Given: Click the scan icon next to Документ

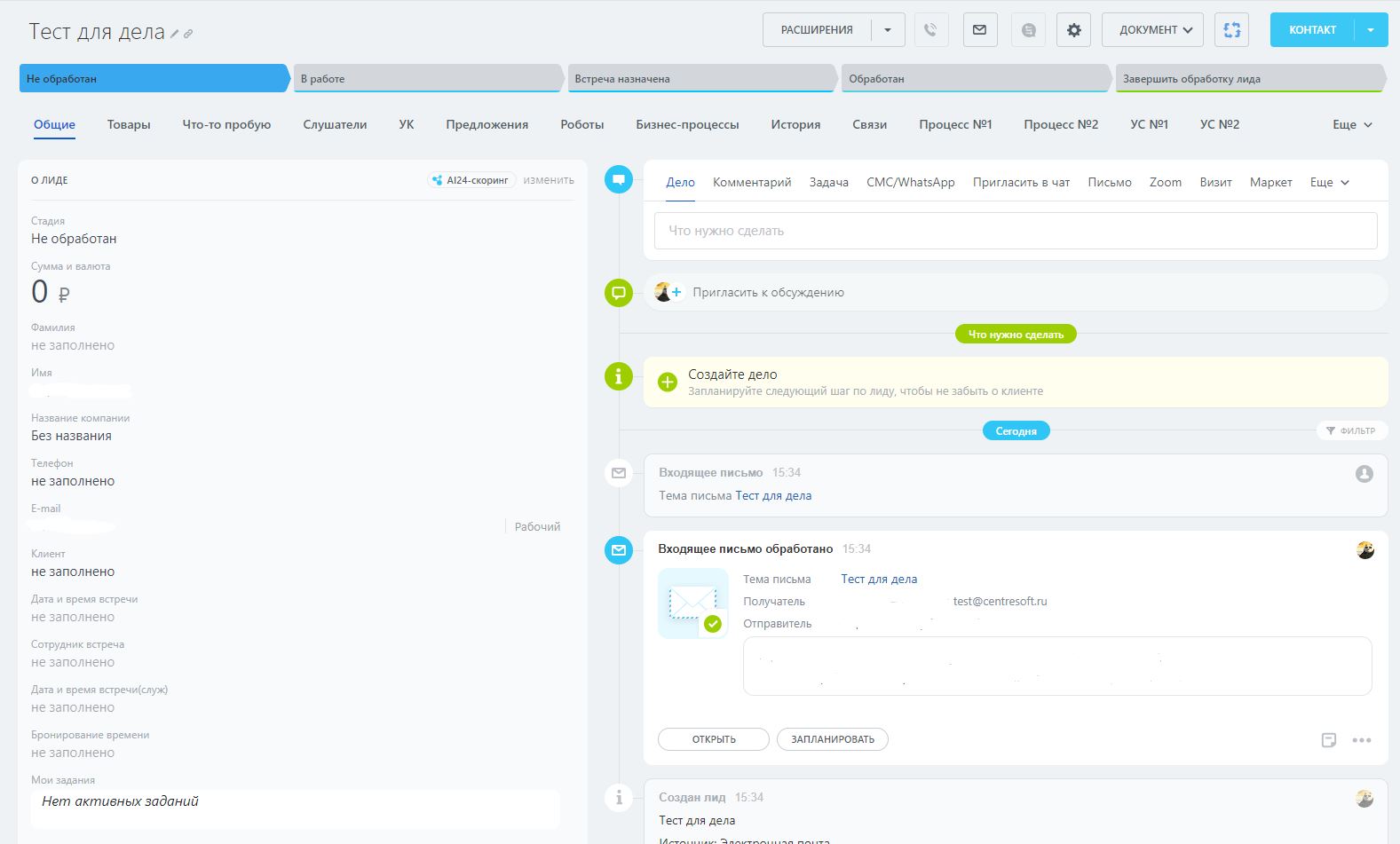Looking at the screenshot, I should click(1231, 30).
